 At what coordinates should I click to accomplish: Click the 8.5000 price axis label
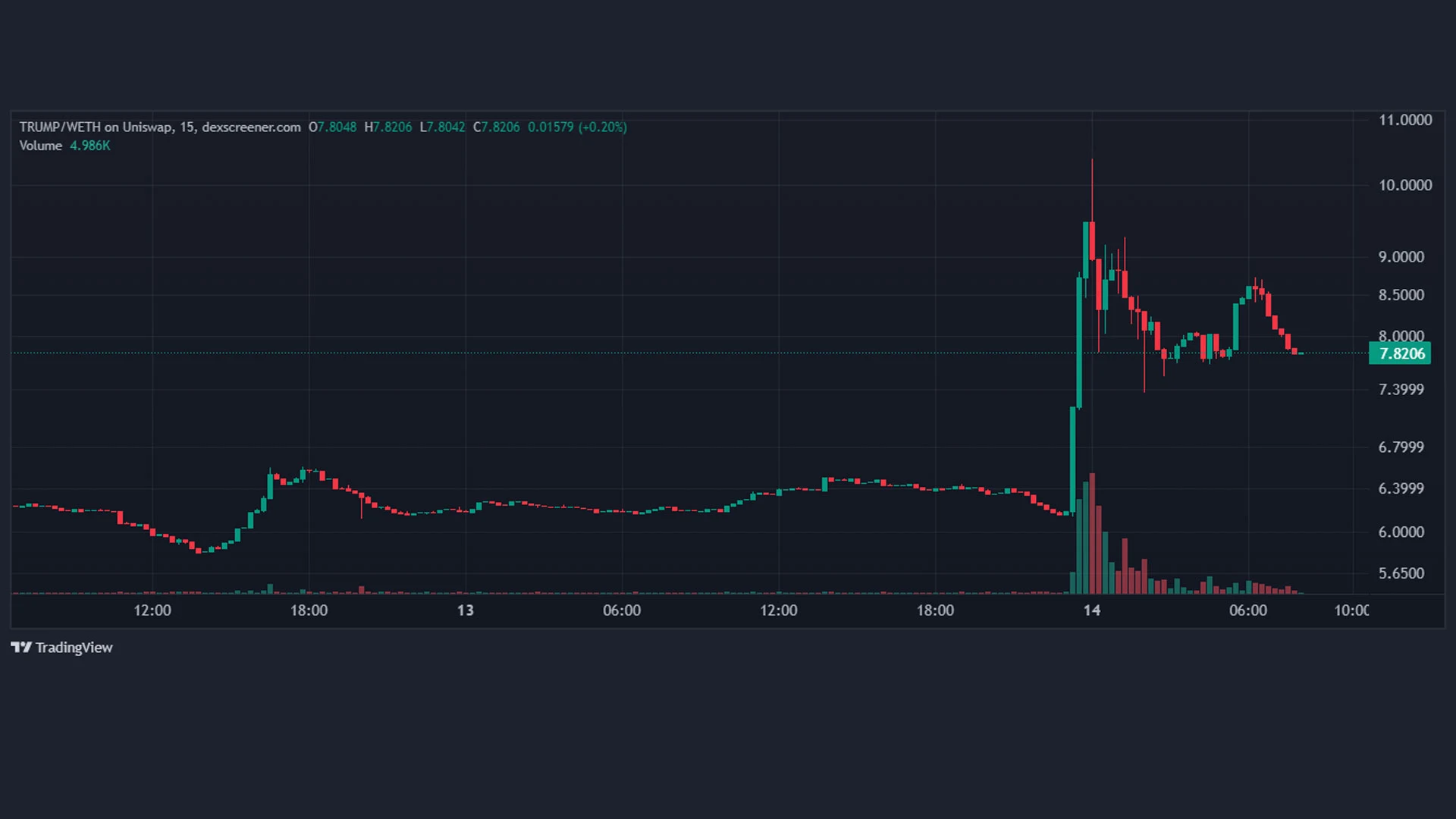point(1401,295)
